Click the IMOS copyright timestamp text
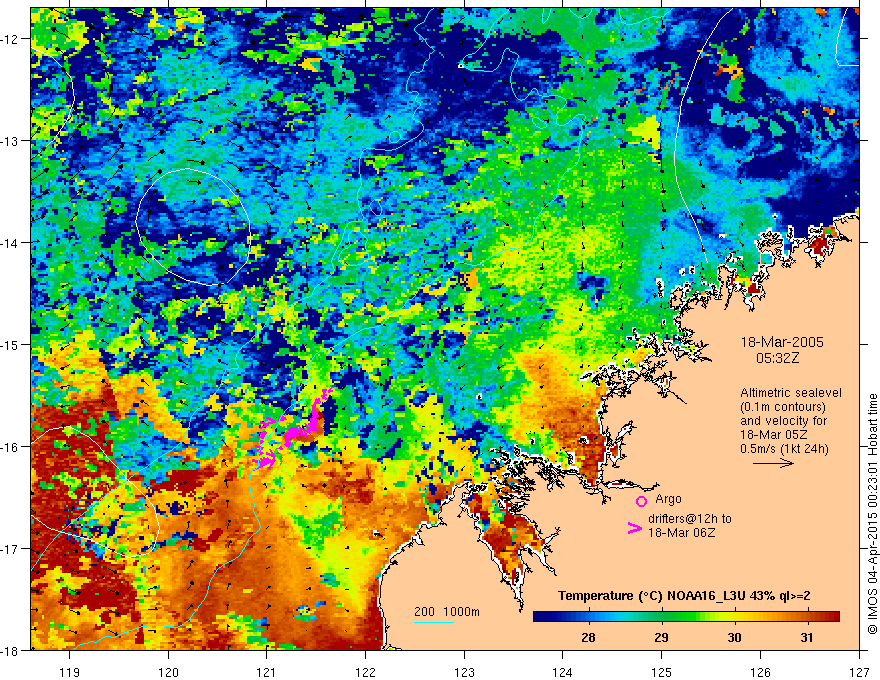Viewport: 880px width, 680px height. click(x=872, y=514)
